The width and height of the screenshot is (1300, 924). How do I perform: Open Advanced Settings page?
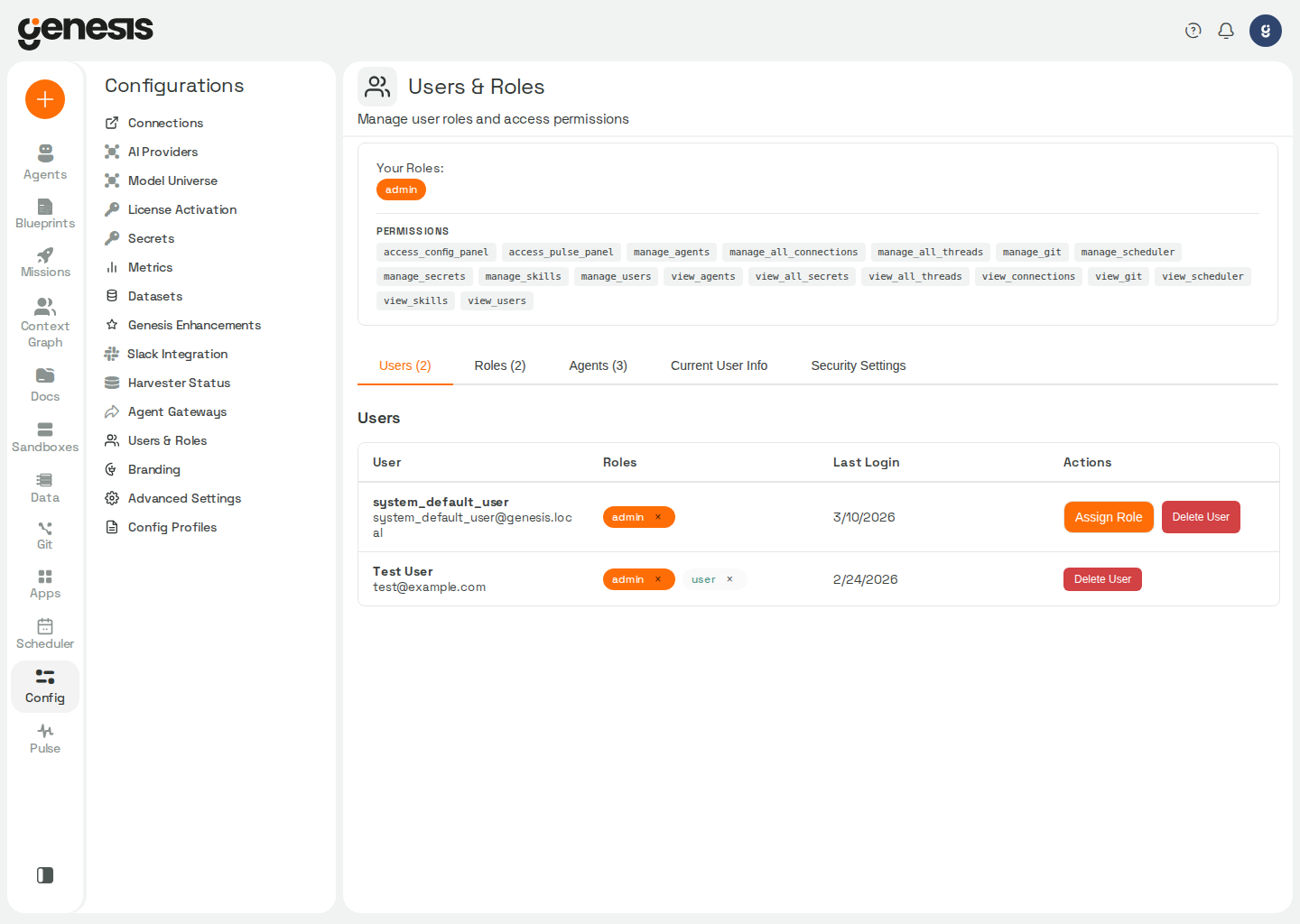(173, 498)
